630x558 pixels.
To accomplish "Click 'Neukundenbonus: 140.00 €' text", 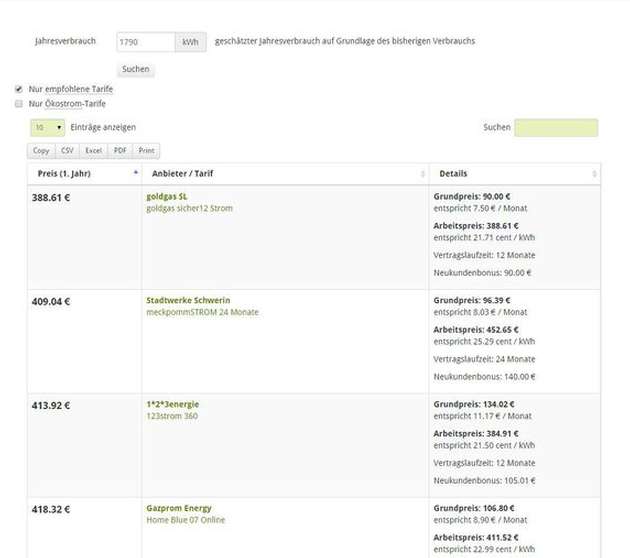I will pyautogui.click(x=485, y=377).
